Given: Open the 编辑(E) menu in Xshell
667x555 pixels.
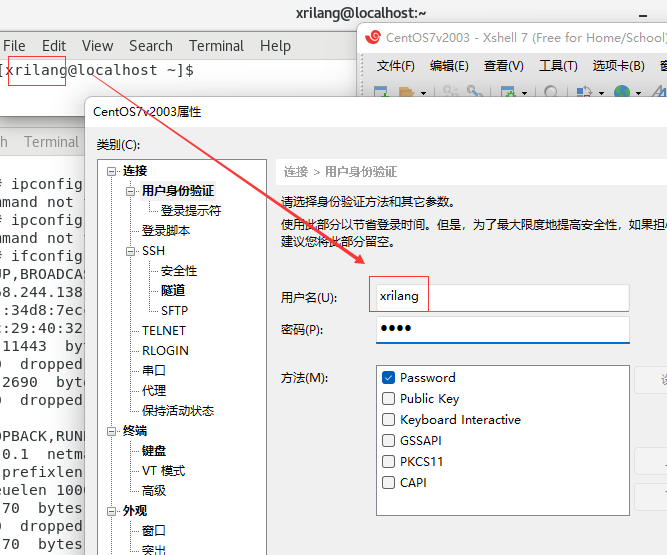Looking at the screenshot, I should [449, 66].
